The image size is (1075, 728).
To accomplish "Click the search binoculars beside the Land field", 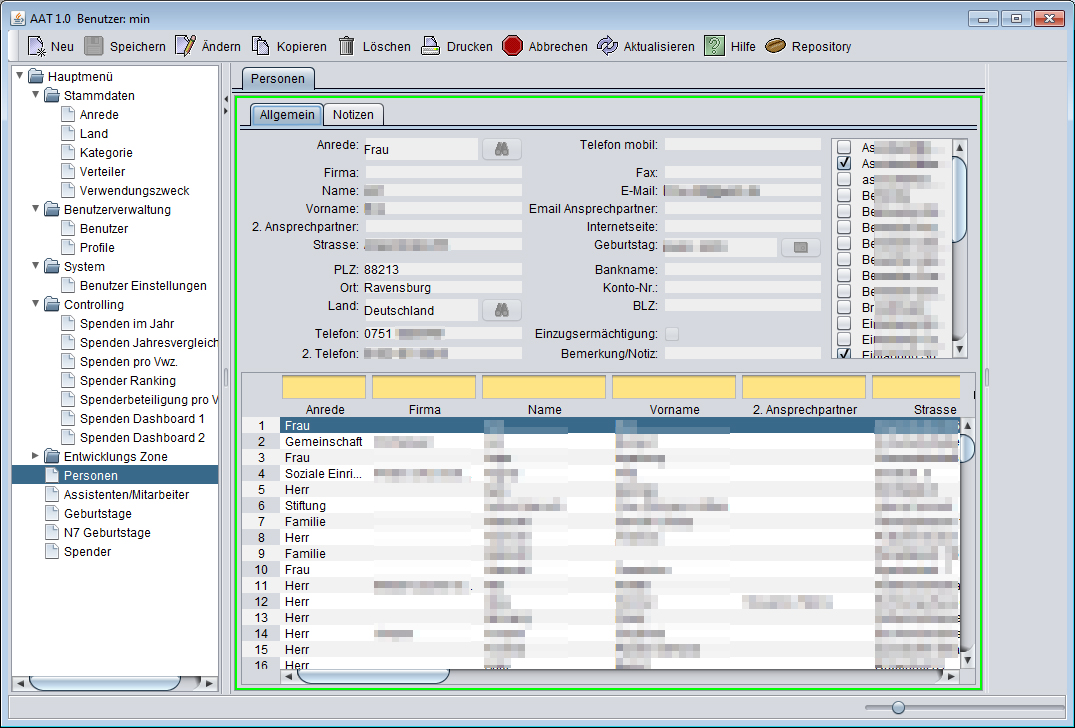I will [x=501, y=309].
